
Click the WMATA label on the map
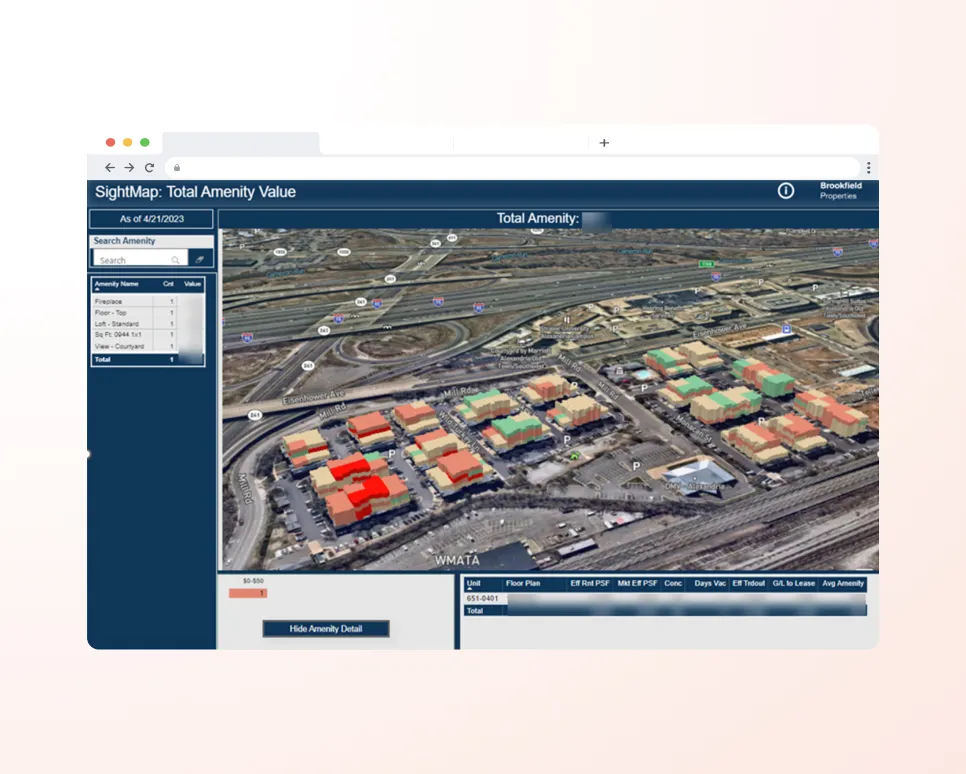(x=457, y=560)
